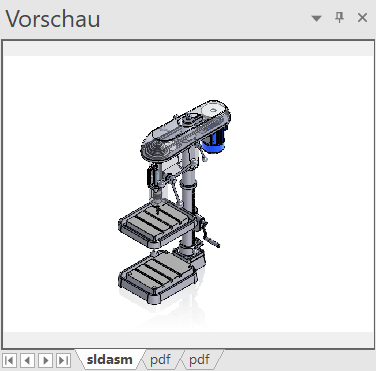Jump to the last preview tab
Viewport: 376px width, 371px height.
click(x=63, y=360)
